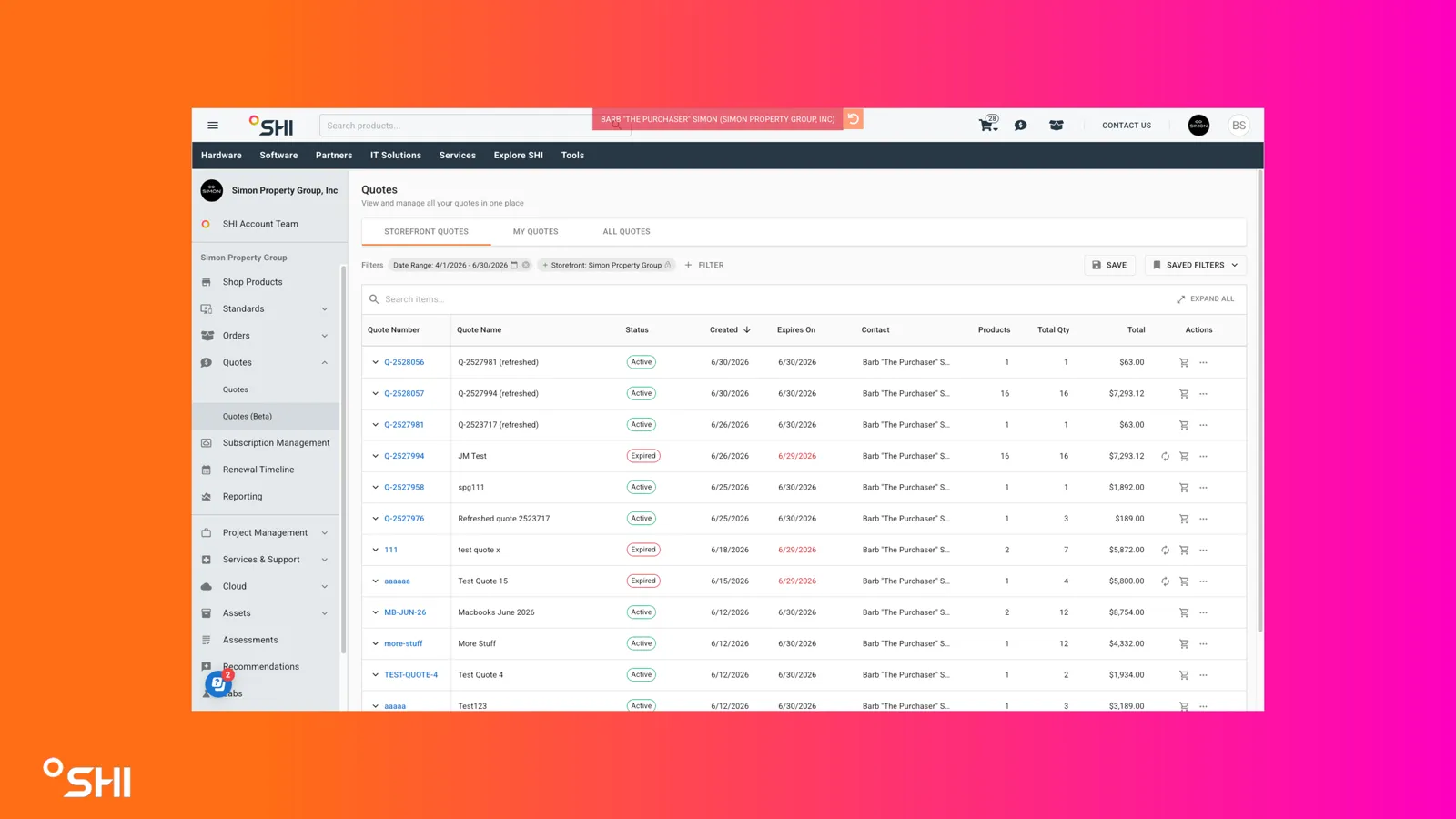Open more actions for quote 111
The image size is (1456, 819).
(x=1204, y=550)
